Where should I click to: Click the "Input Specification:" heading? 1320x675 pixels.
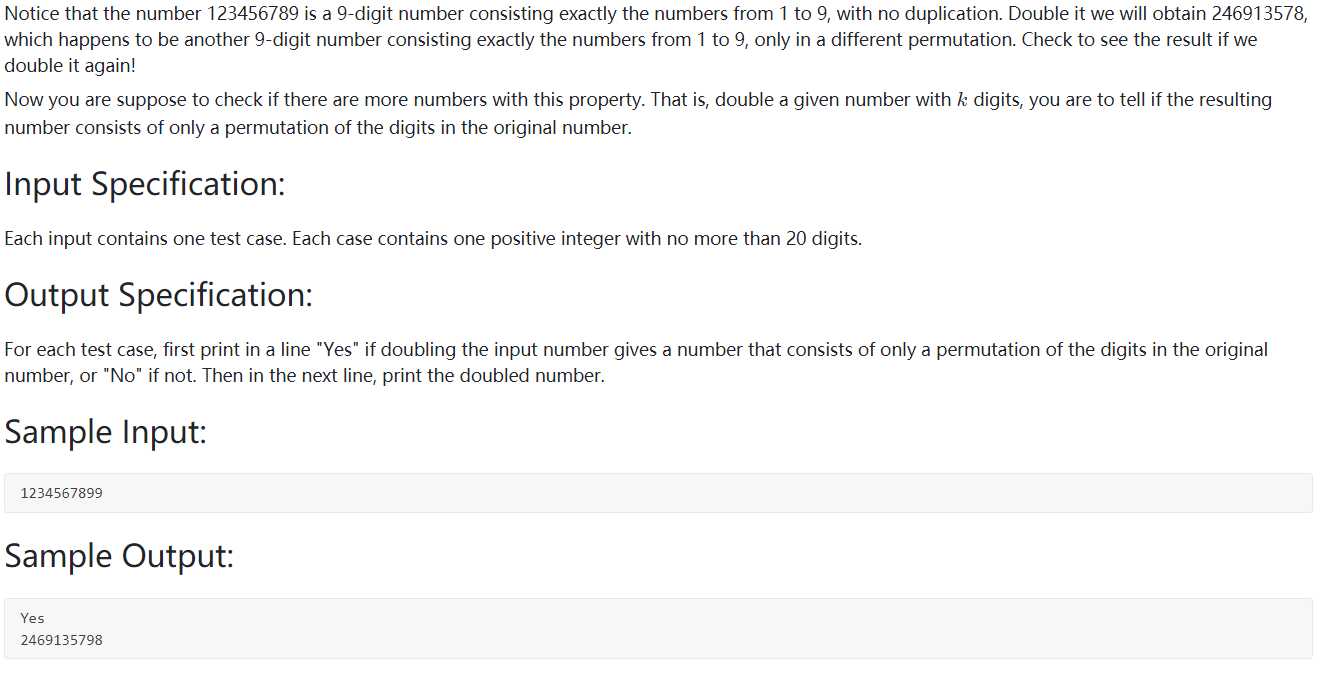pyautogui.click(x=145, y=184)
